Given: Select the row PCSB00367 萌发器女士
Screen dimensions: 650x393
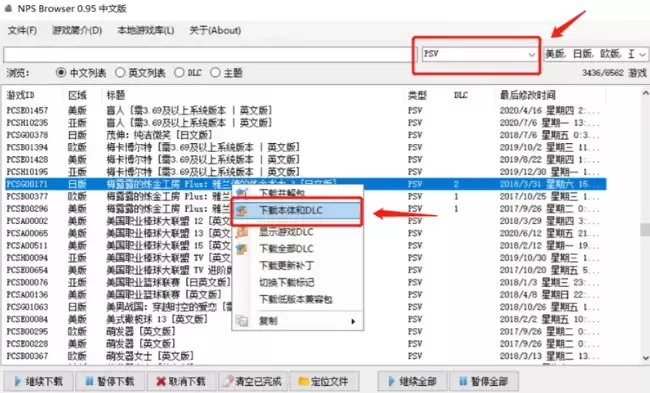Looking at the screenshot, I should [x=305, y=356].
